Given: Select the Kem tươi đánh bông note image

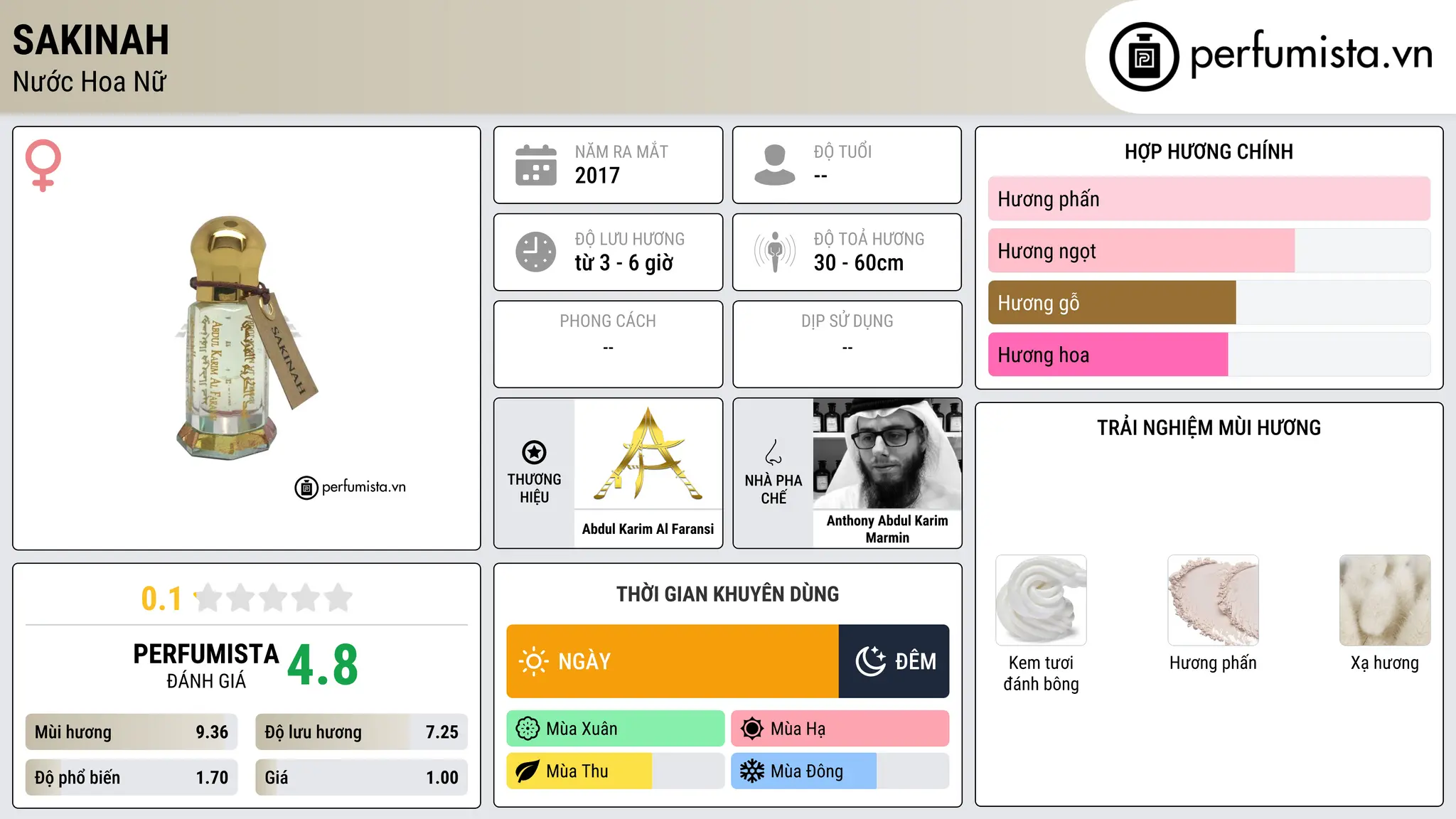Looking at the screenshot, I should (x=1041, y=600).
